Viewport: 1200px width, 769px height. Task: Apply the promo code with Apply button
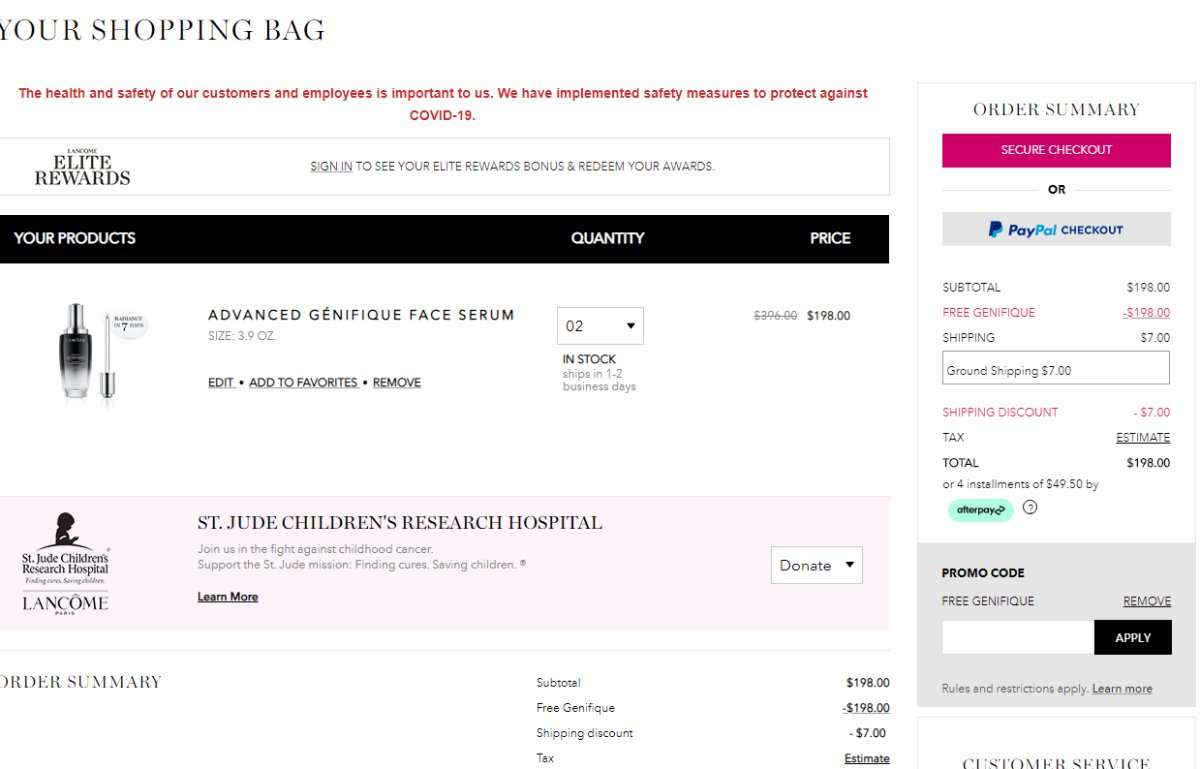(x=1133, y=637)
